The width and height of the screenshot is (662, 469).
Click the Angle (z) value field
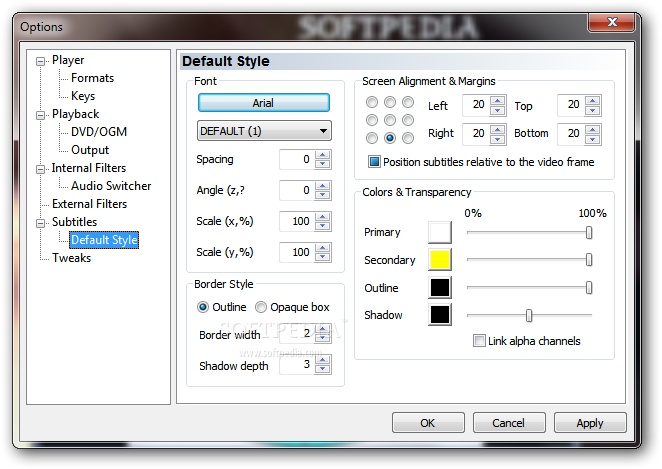click(x=297, y=190)
